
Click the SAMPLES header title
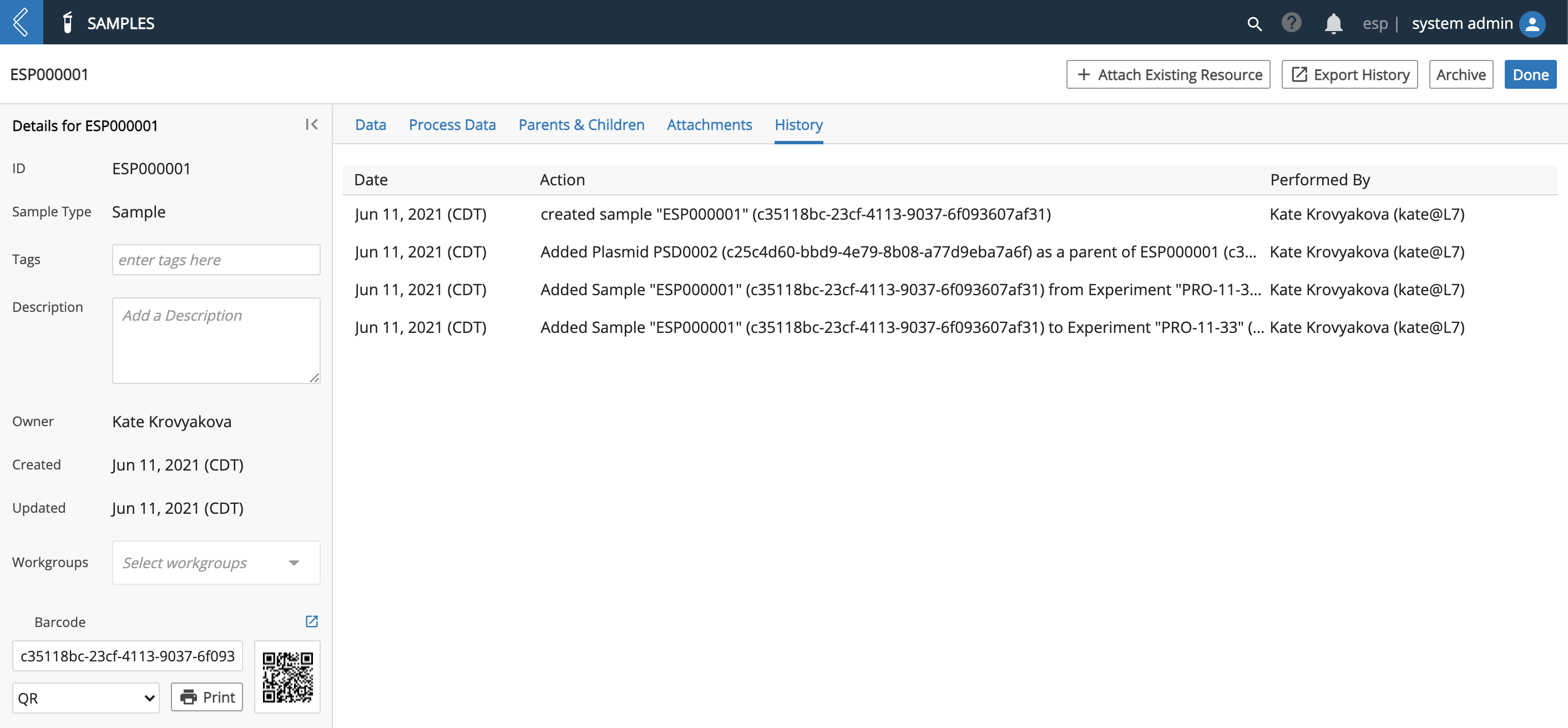tap(120, 23)
